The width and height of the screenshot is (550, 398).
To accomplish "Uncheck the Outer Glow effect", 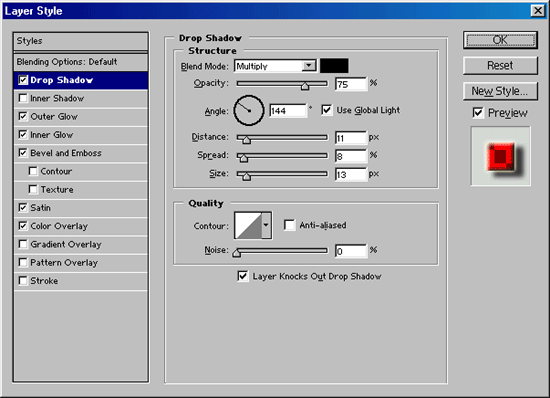I will coord(23,116).
